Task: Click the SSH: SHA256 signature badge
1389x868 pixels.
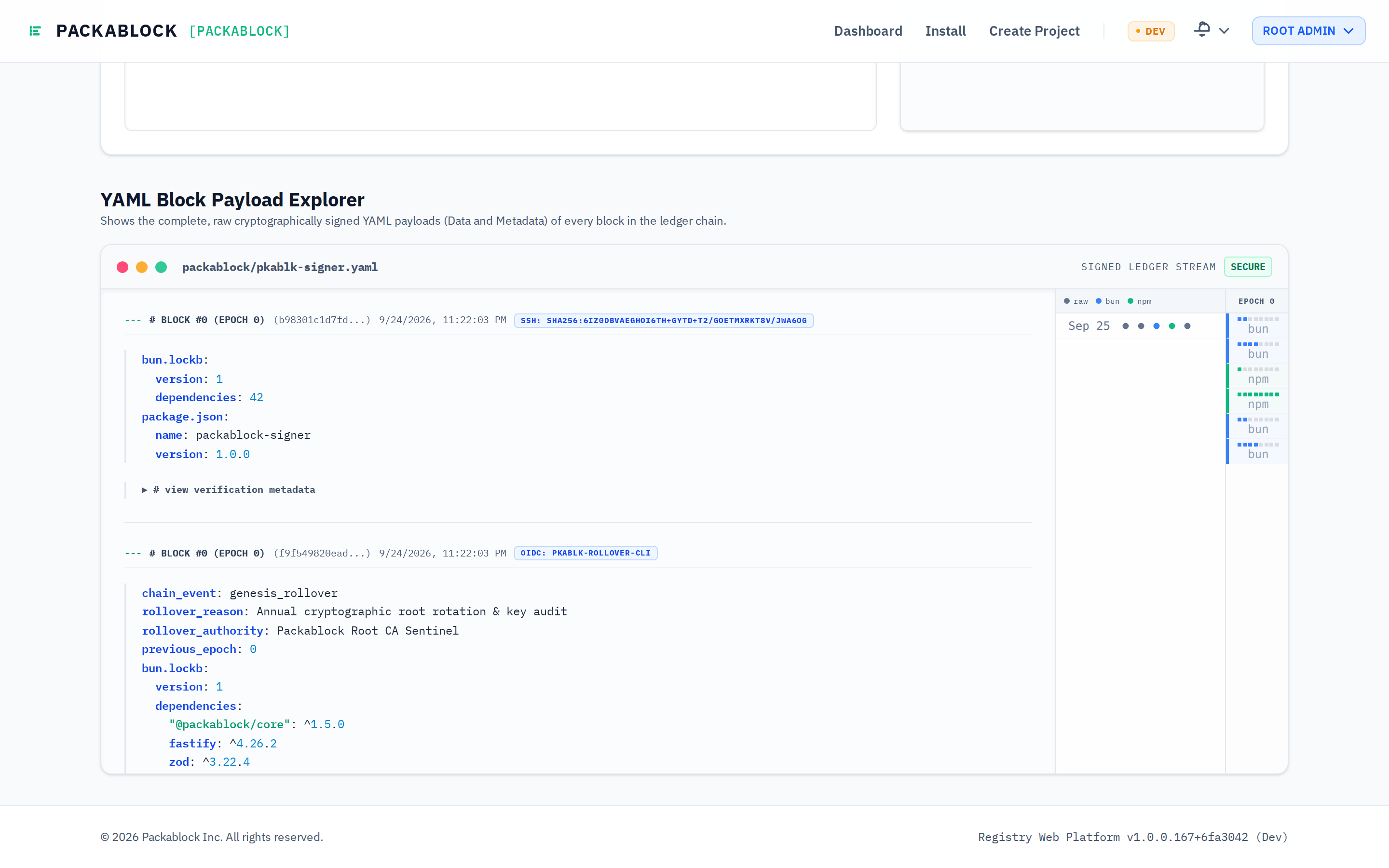Action: [664, 320]
